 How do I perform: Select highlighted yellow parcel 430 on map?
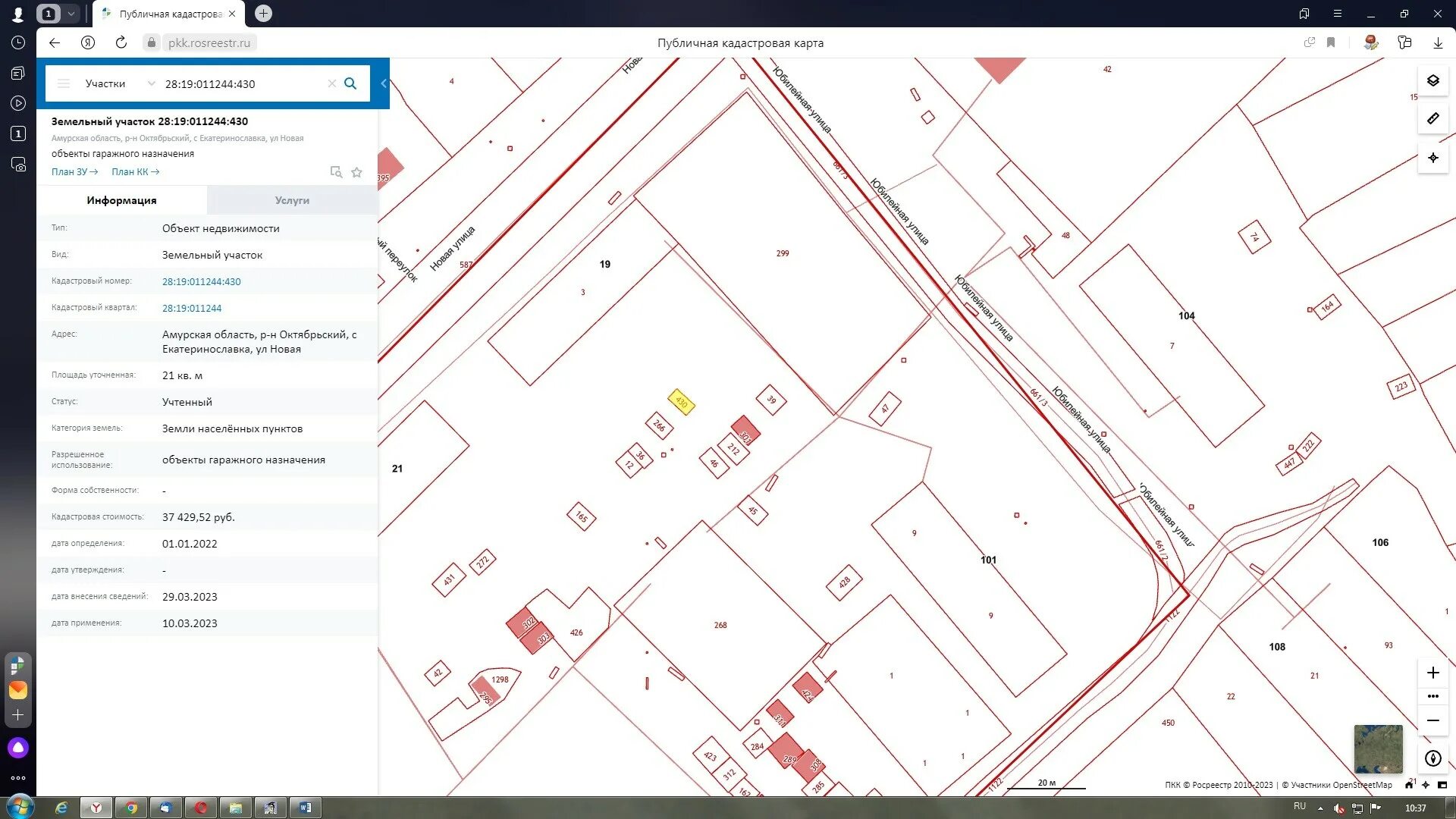pos(681,402)
